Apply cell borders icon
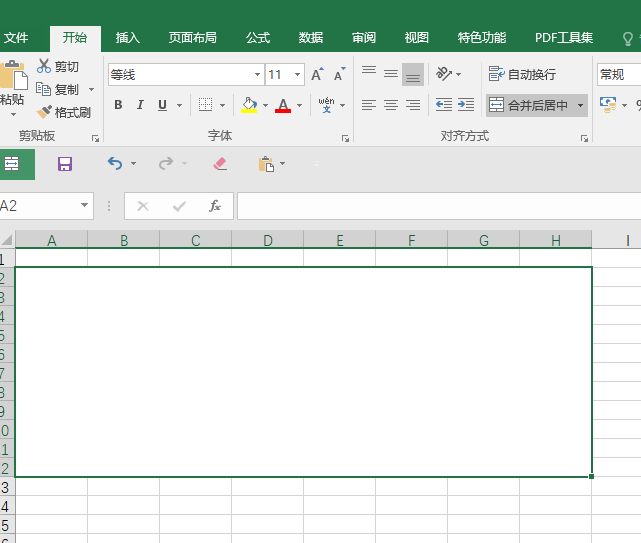The image size is (641, 543). click(x=205, y=105)
